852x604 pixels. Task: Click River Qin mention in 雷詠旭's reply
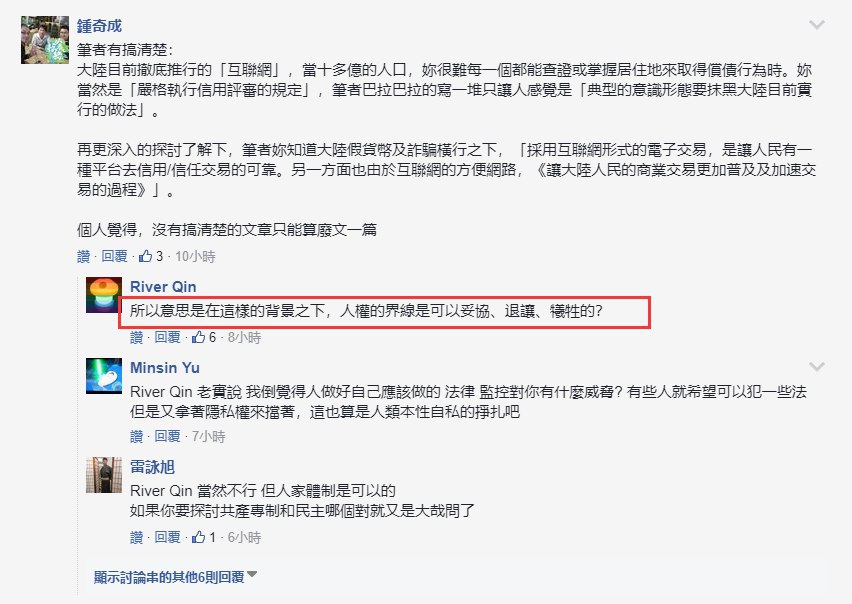pyautogui.click(x=161, y=491)
